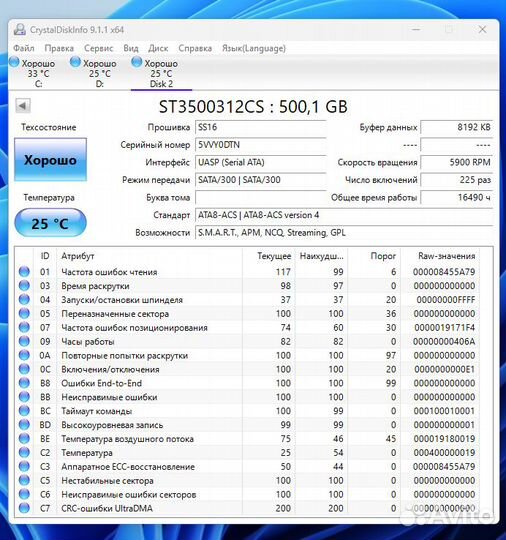This screenshot has width=506, height=540.
Task: Select the Нестабильные сектора attribute text
Action: [x=107, y=480]
